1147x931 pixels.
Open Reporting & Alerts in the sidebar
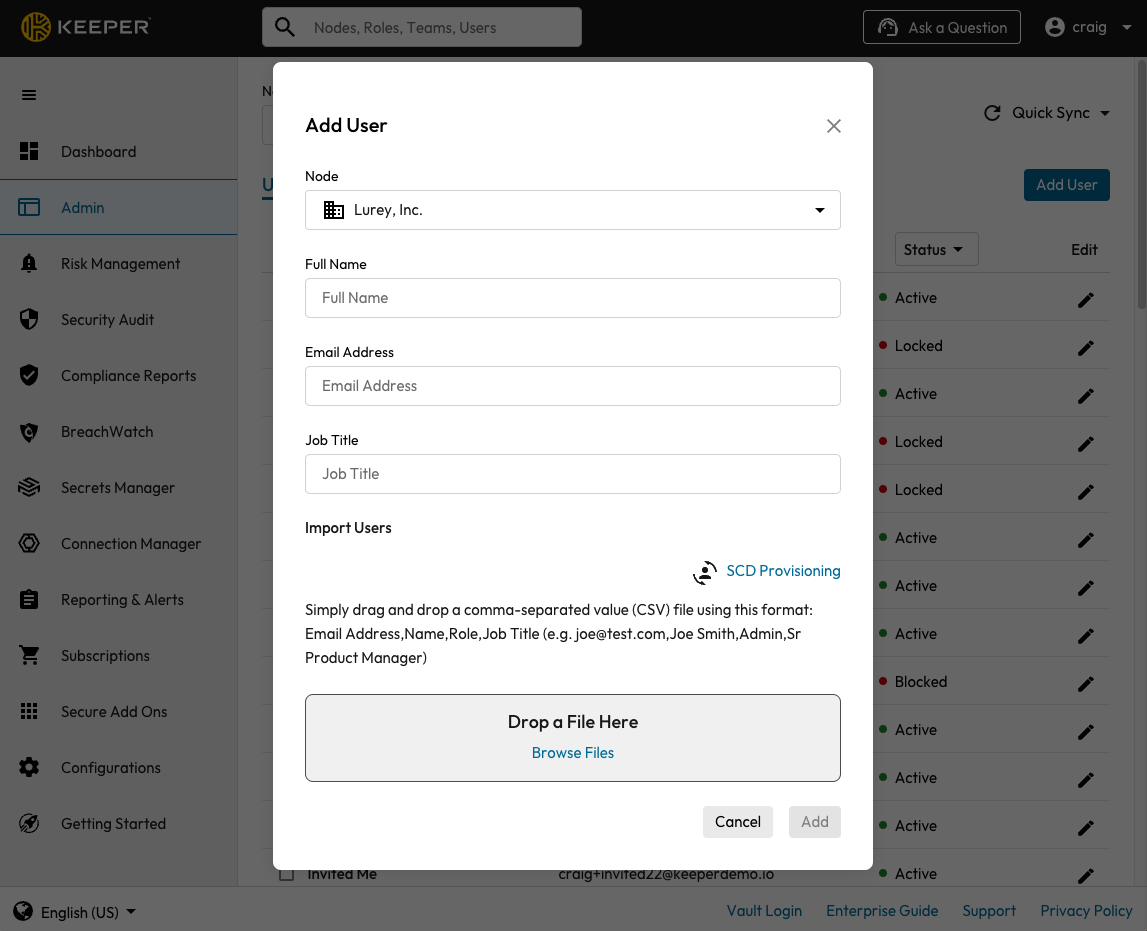(x=122, y=600)
